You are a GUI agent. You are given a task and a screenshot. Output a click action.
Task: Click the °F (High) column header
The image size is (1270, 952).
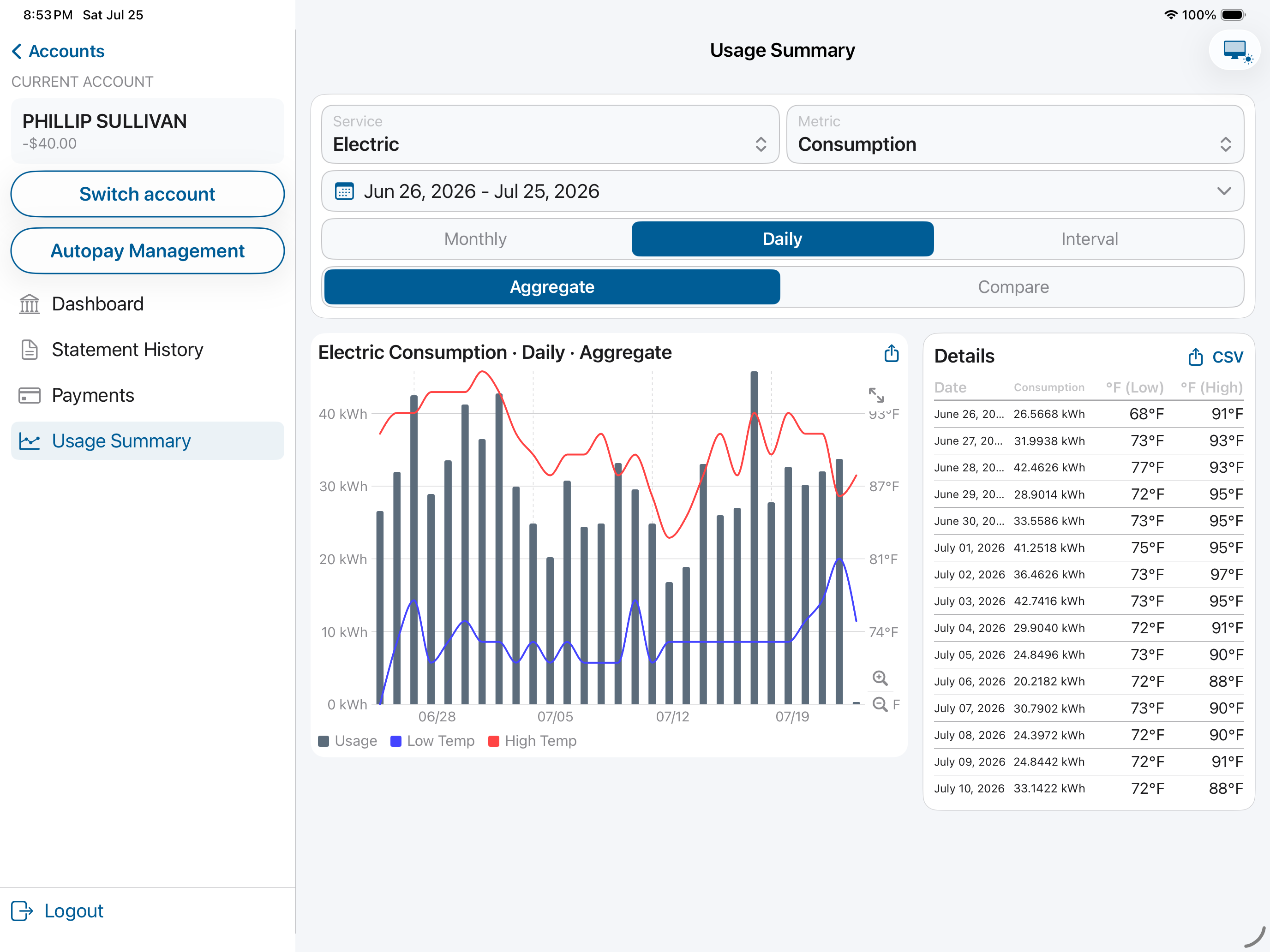pyautogui.click(x=1211, y=387)
